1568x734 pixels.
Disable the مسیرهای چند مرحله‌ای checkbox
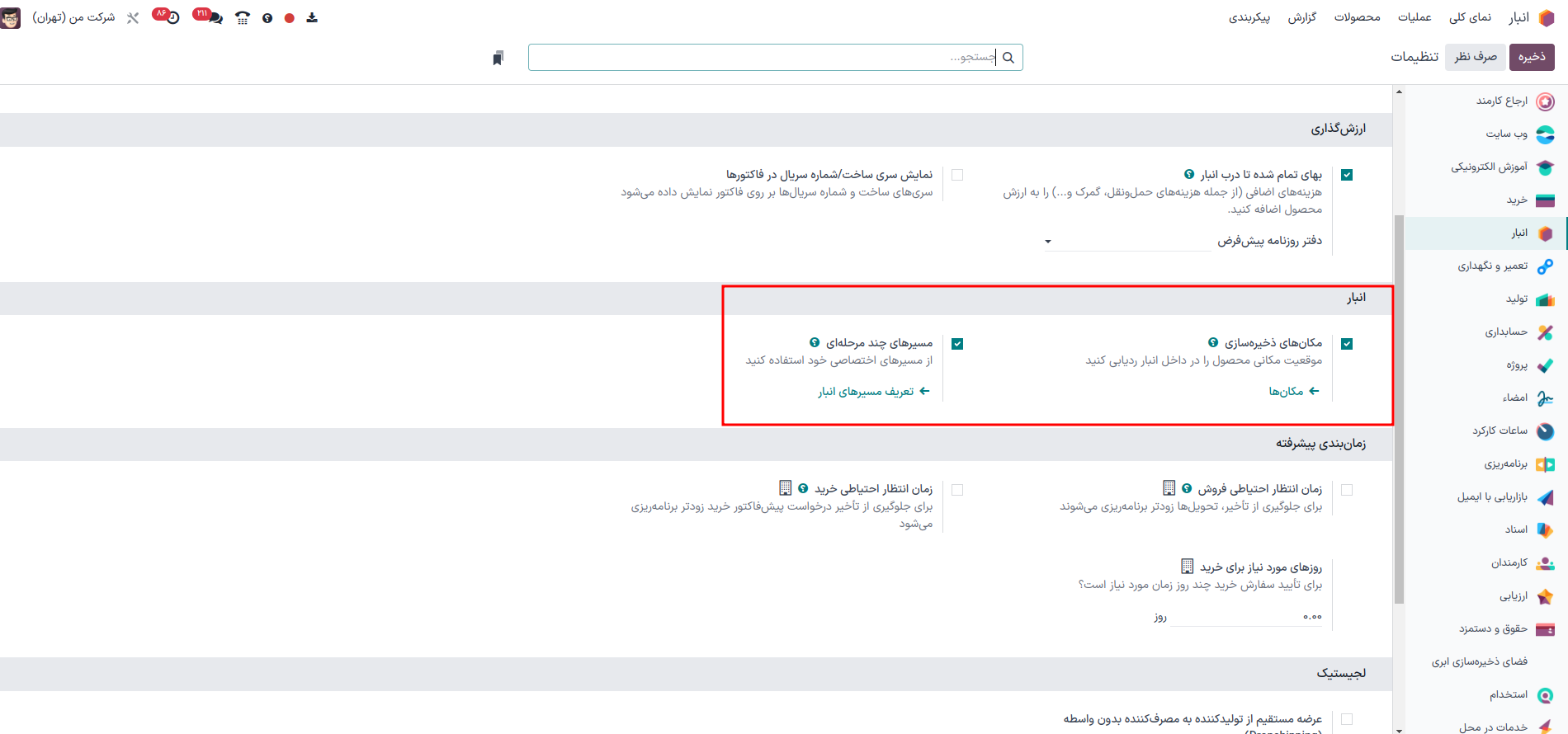click(957, 344)
